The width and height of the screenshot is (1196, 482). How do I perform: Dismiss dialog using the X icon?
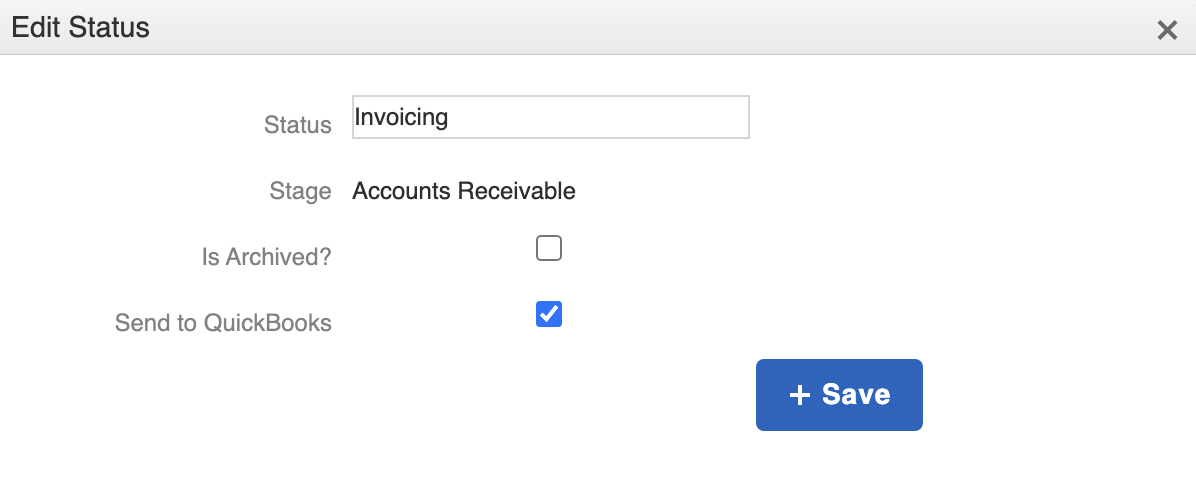[1166, 30]
